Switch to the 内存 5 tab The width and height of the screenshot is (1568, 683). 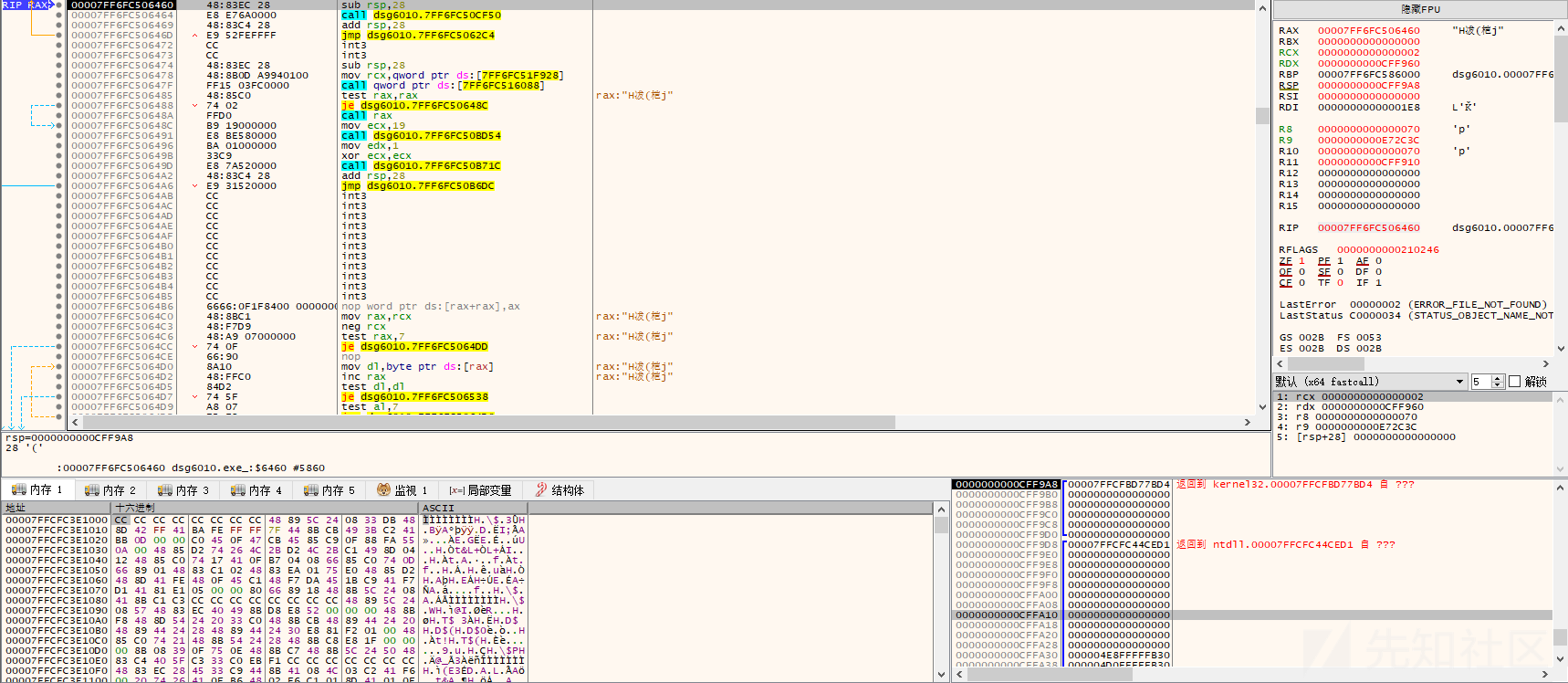coord(329,490)
